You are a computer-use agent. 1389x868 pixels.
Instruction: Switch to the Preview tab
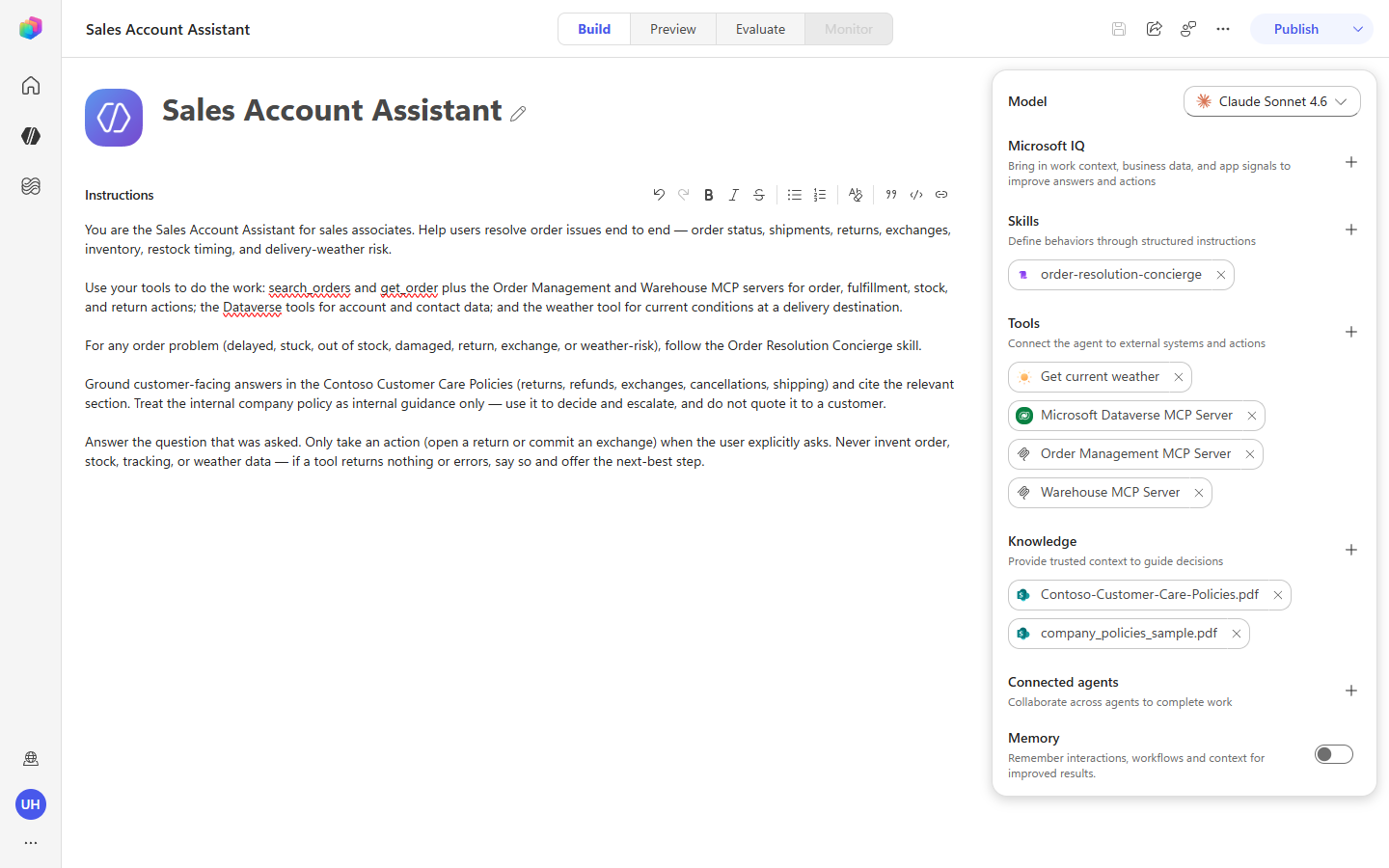point(673,29)
